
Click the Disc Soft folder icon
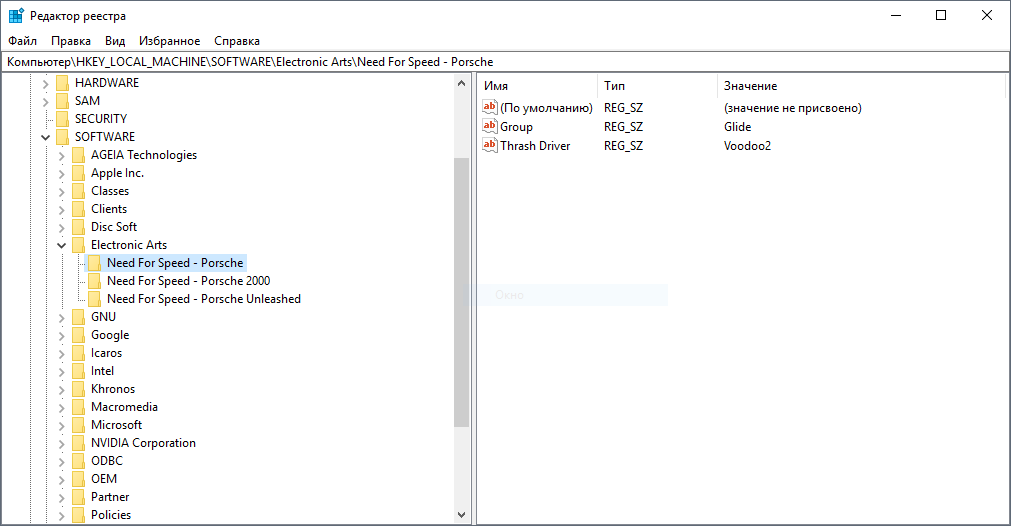79,227
